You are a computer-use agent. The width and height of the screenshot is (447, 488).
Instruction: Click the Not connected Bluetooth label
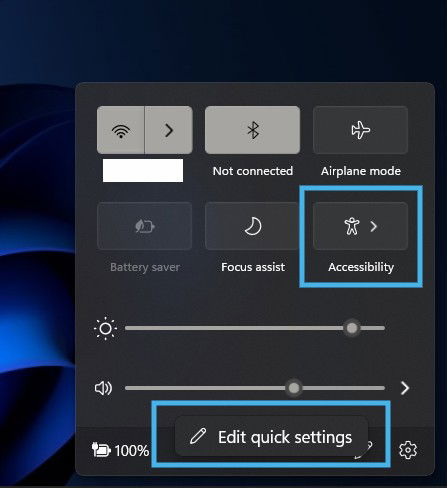pyautogui.click(x=253, y=171)
